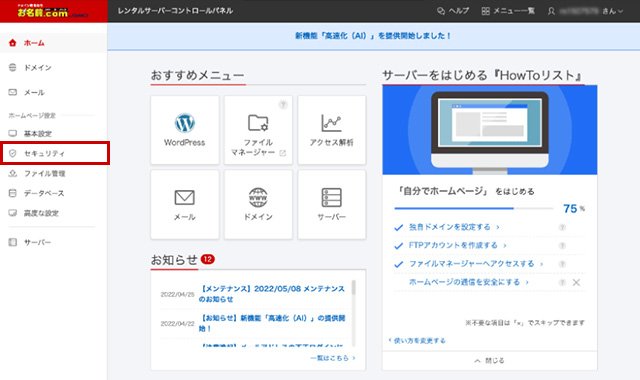
Task: Click the help icon for ファイルマネージャーへアクセスする
Action: pyautogui.click(x=562, y=264)
